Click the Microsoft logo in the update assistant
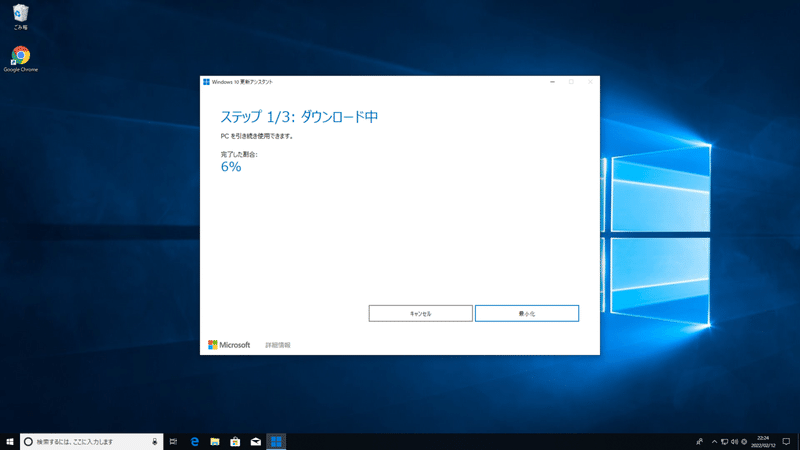Screen dimensions: 800x450 click(x=229, y=345)
